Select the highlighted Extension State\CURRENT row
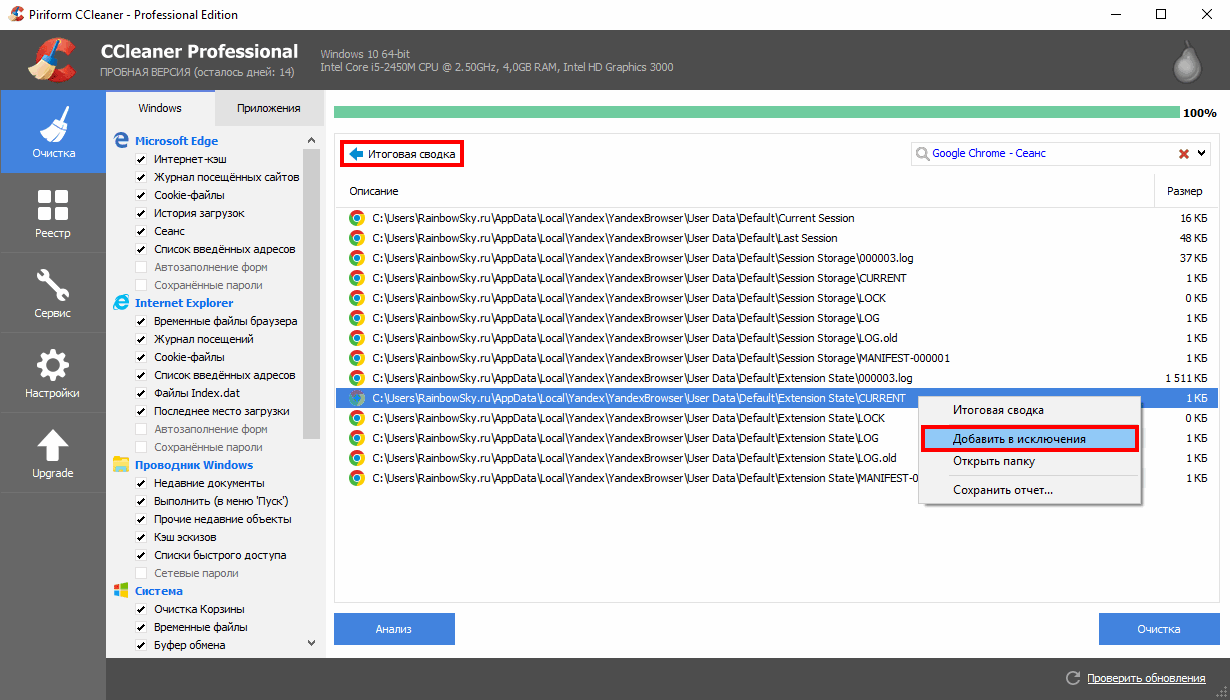This screenshot has height=700, width=1230. [x=777, y=398]
